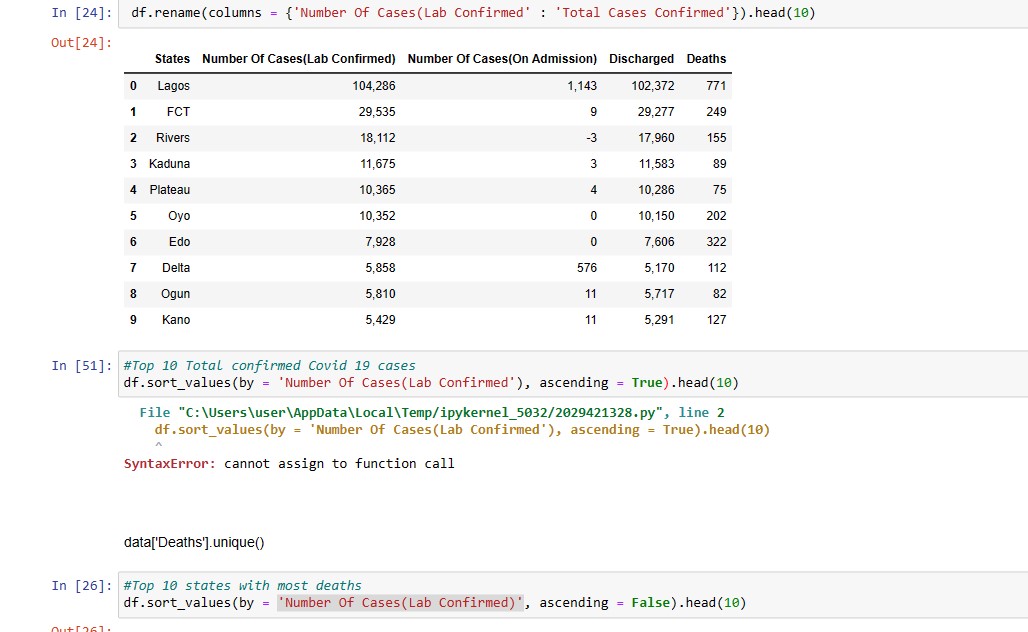1028x632 pixels.
Task: Click the 'SyntaxError: cannot assign to function call' message
Action: click(x=289, y=464)
